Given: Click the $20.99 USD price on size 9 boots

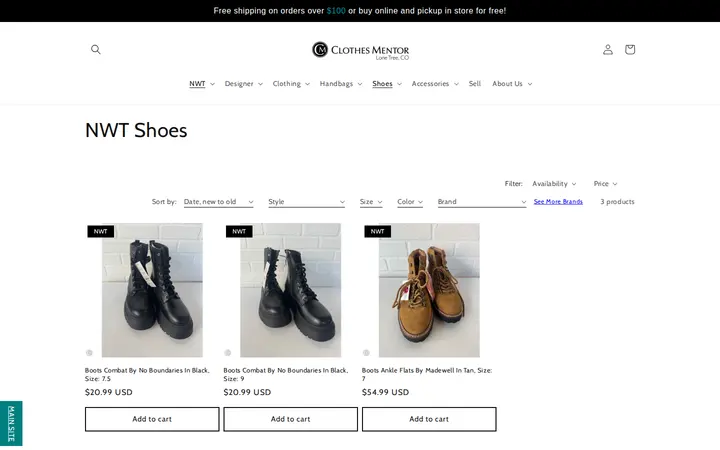Looking at the screenshot, I should click(x=247, y=392).
